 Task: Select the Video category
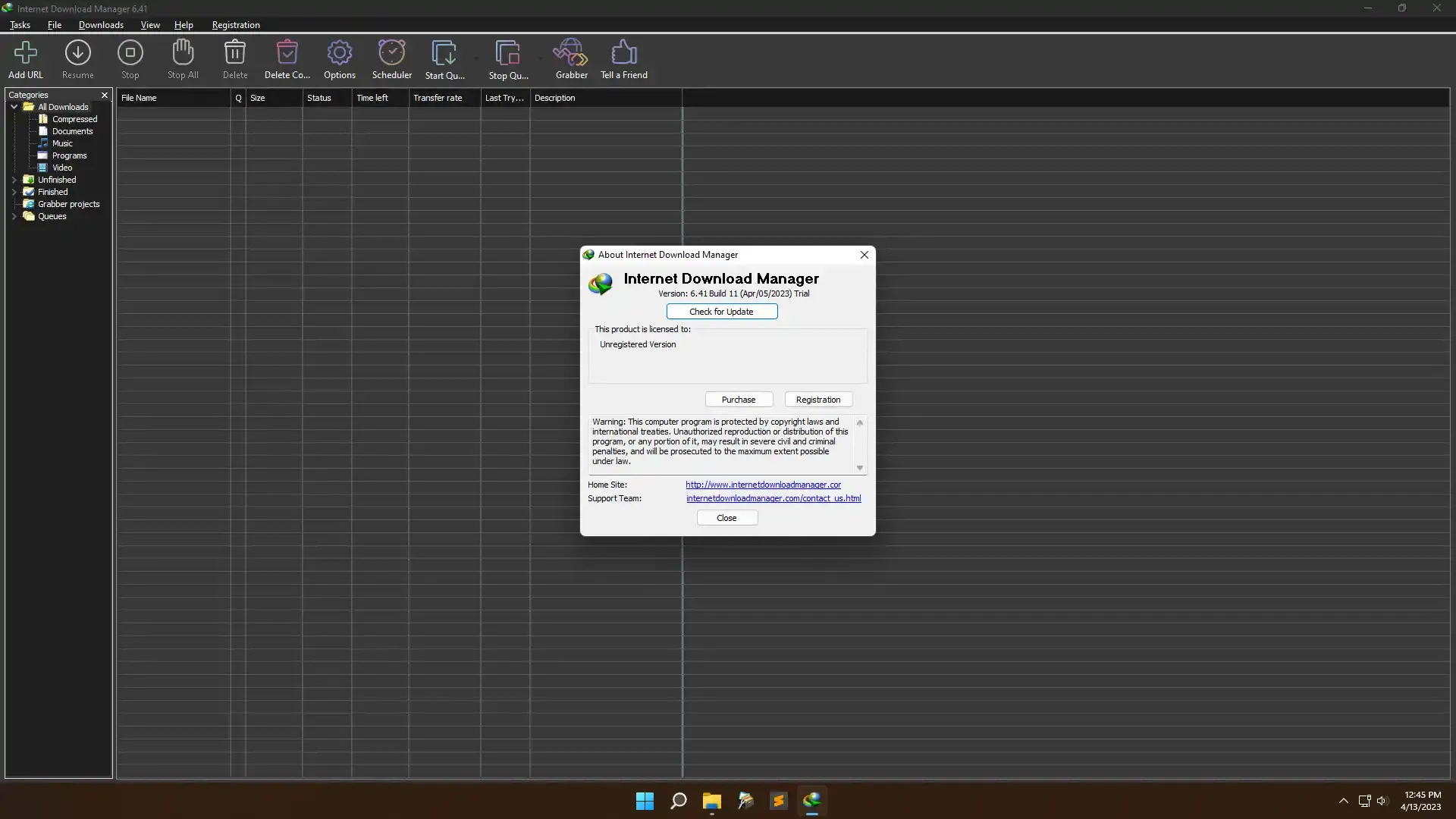62,168
